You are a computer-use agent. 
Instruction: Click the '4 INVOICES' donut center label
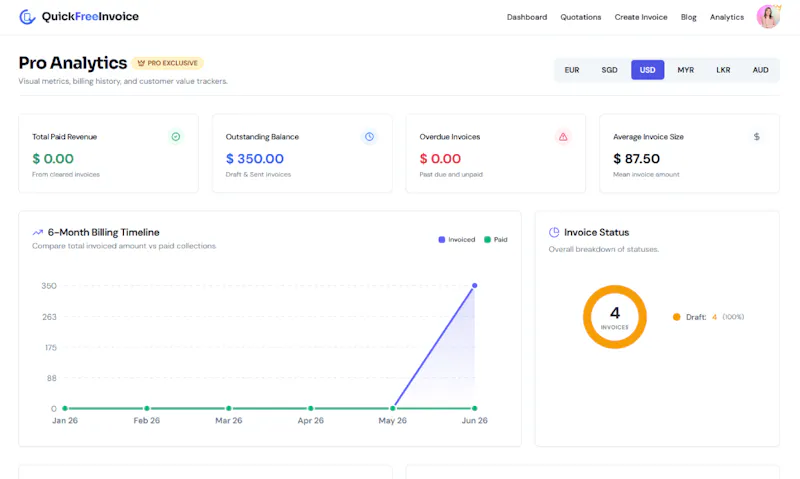(x=615, y=317)
